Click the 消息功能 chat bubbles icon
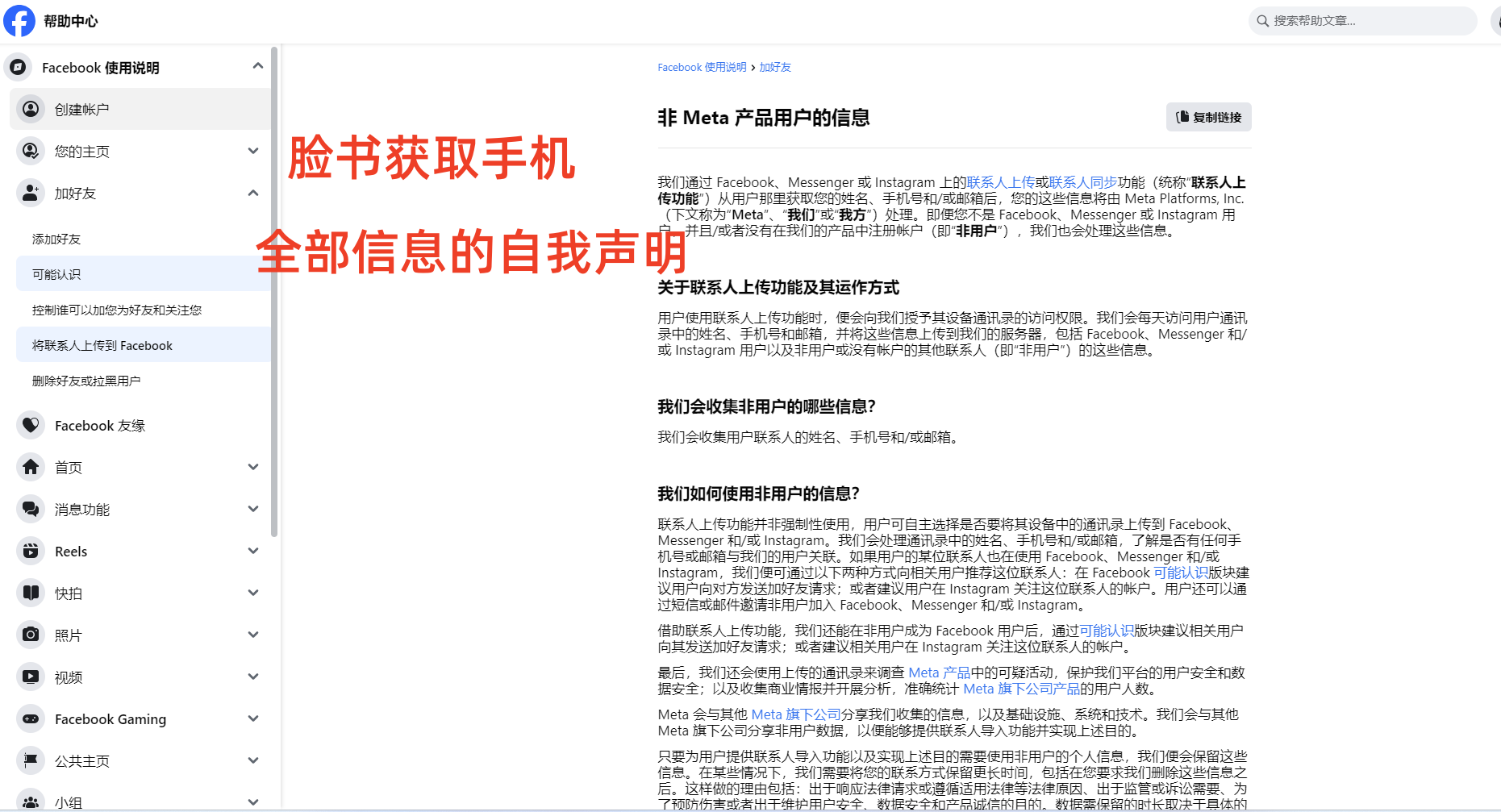Screen dimensions: 1501x812 (31, 509)
